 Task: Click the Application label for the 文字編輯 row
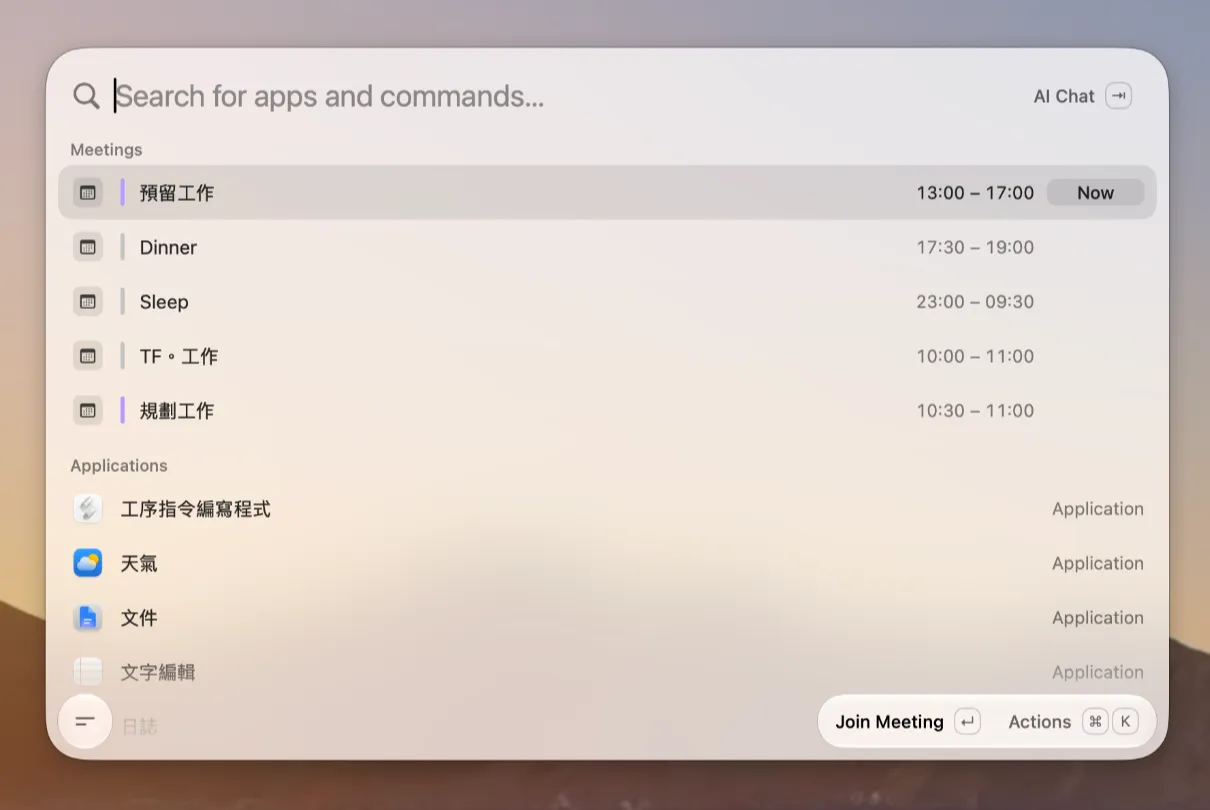(x=1097, y=673)
